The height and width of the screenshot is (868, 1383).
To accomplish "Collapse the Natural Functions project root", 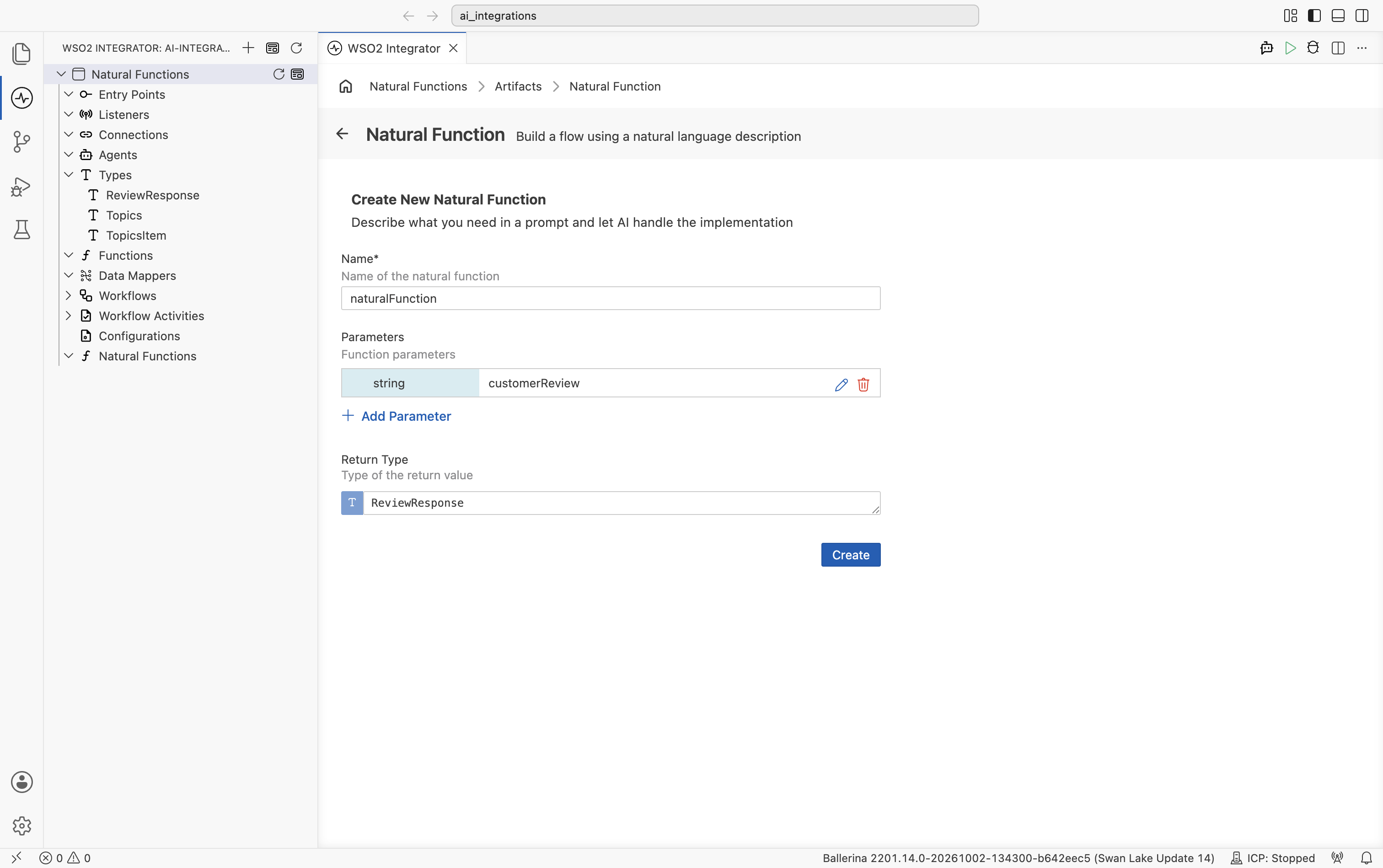I will 61,74.
